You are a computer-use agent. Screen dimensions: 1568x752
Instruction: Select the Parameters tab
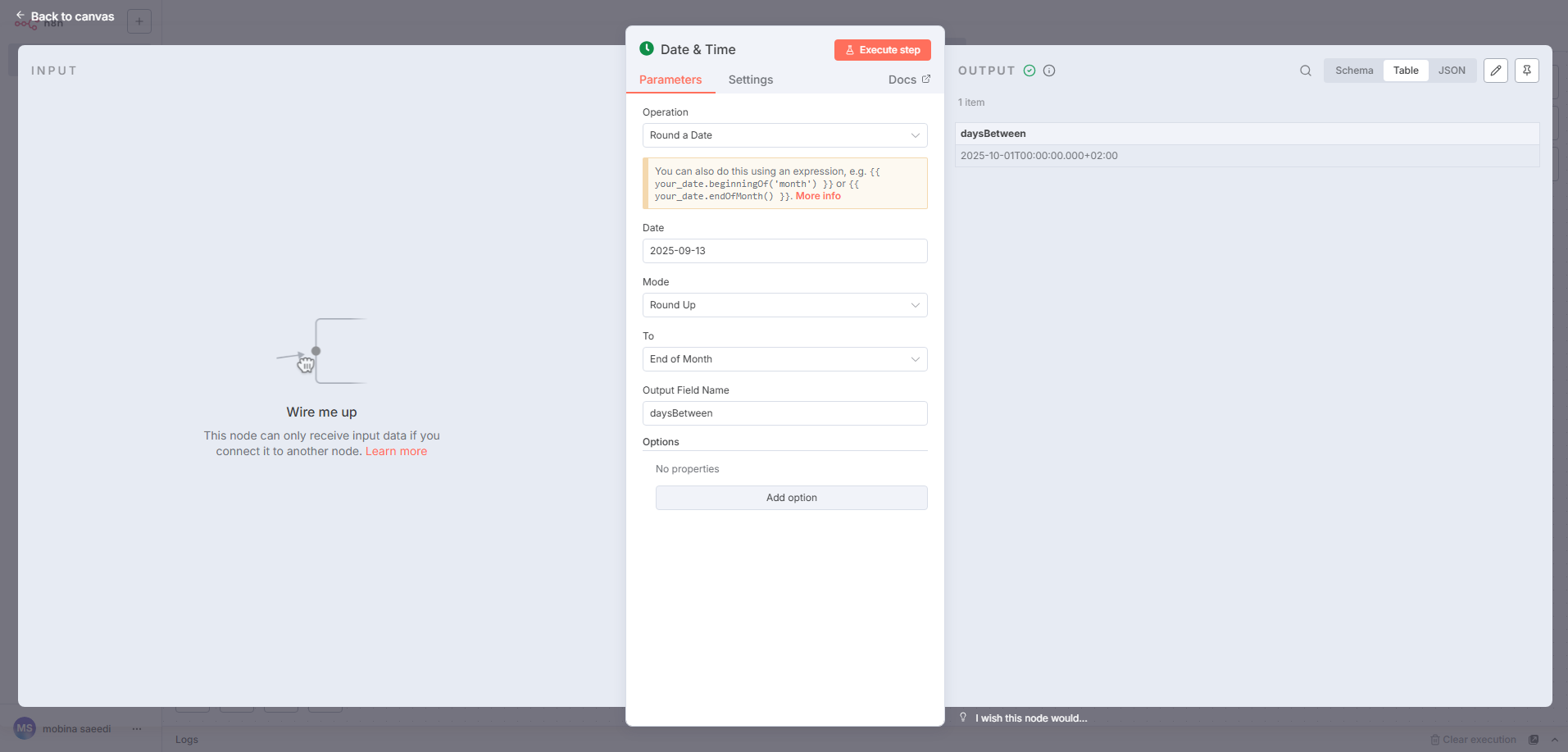click(x=670, y=80)
